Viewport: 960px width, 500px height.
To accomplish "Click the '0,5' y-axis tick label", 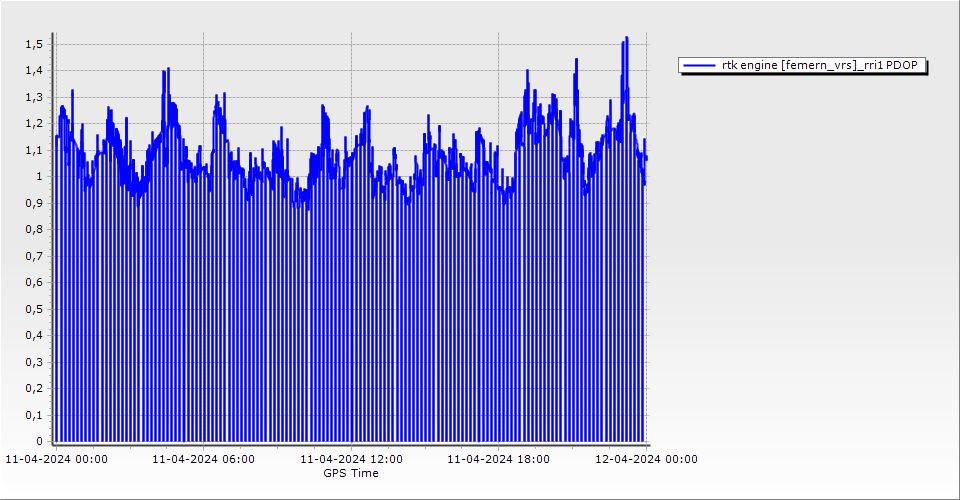I will (34, 309).
